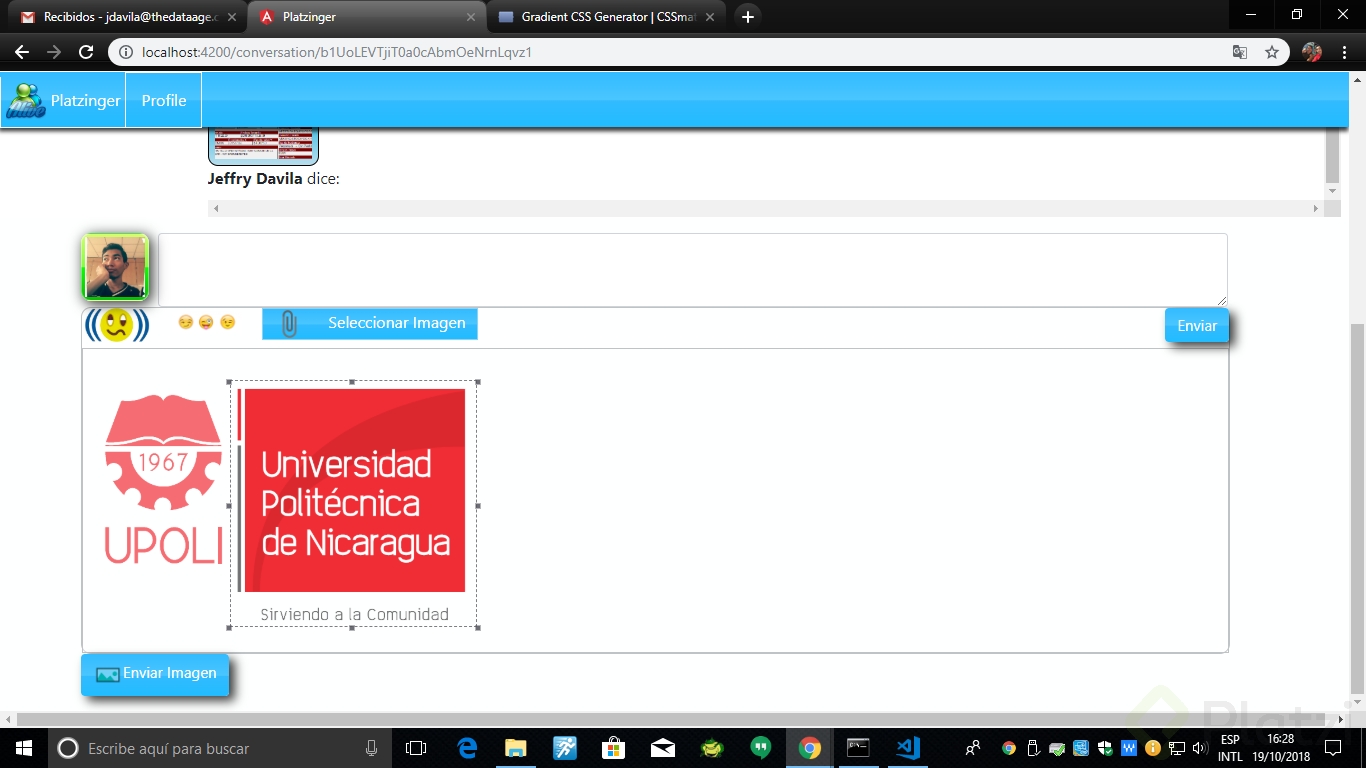Go back with the browser back arrow
This screenshot has height=768, width=1366.
(x=22, y=52)
